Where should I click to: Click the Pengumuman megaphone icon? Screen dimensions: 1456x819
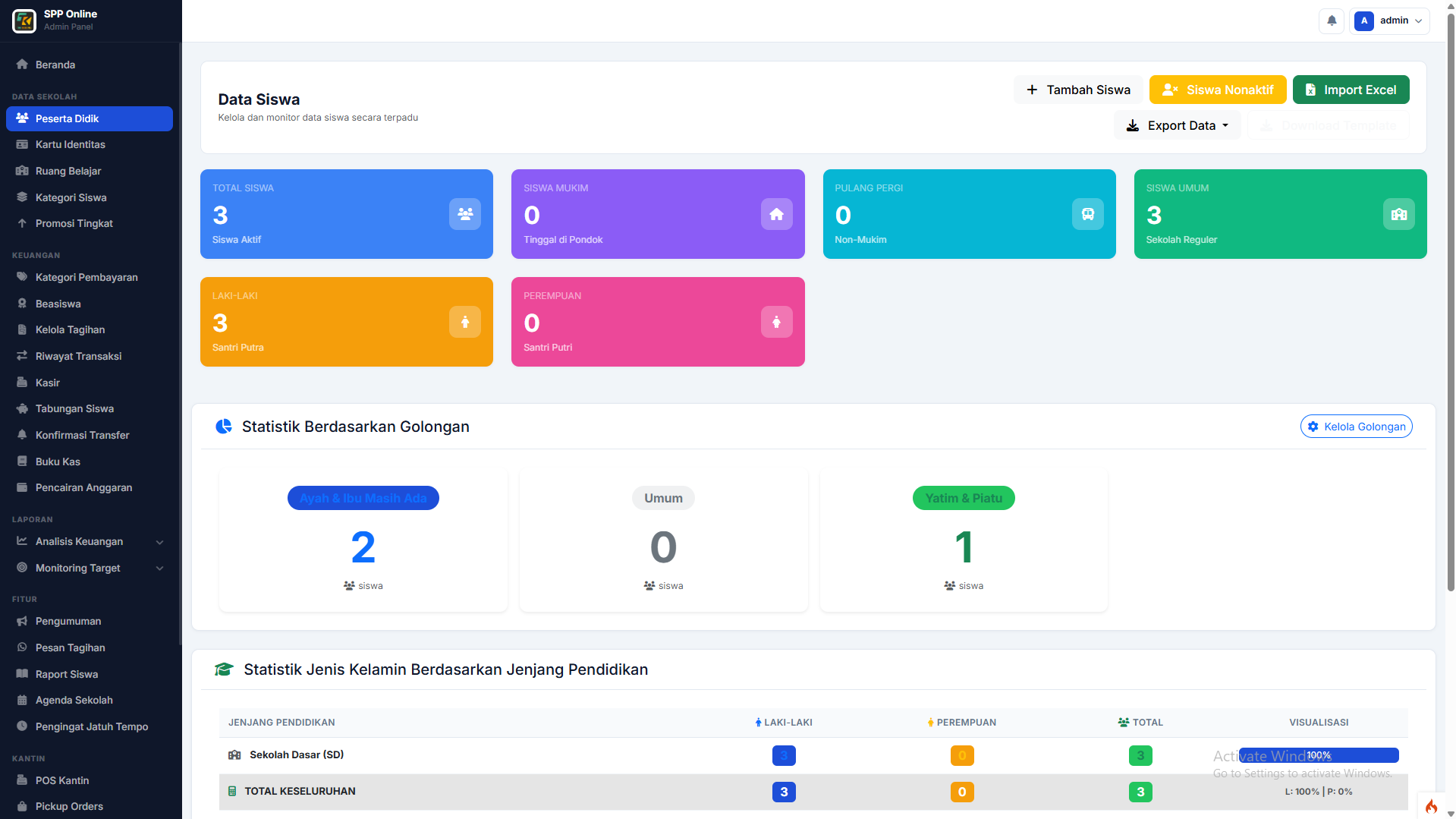(22, 621)
